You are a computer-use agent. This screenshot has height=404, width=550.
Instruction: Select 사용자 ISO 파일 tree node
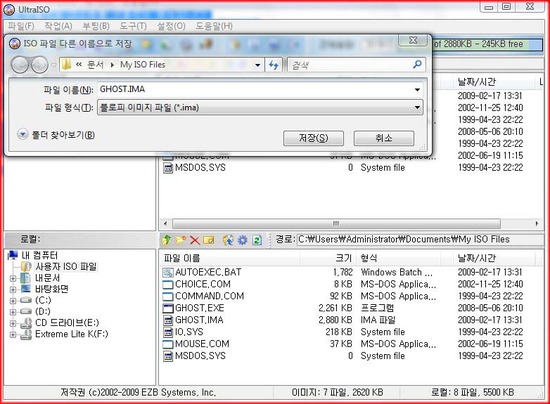point(66,267)
